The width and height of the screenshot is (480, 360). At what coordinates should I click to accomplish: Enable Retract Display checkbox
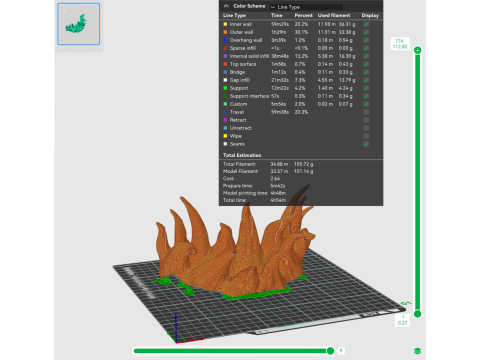pos(366,120)
